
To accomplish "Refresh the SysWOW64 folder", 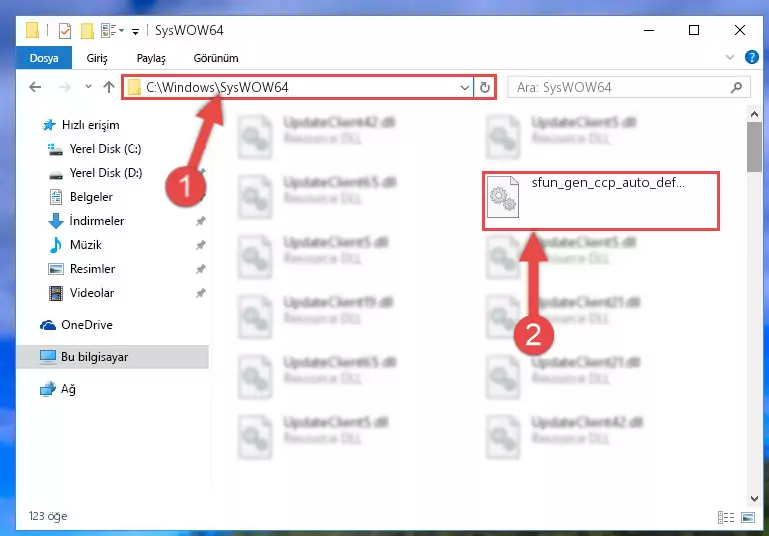I will tap(485, 88).
